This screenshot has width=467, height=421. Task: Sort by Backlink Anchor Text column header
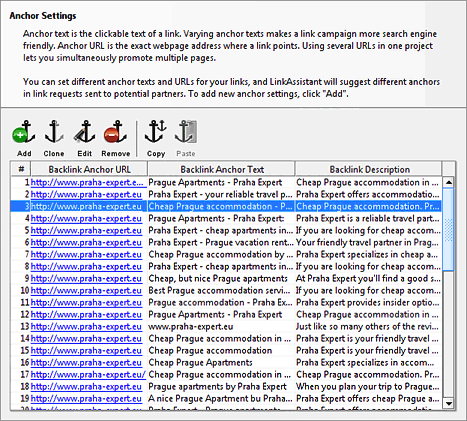pos(222,169)
